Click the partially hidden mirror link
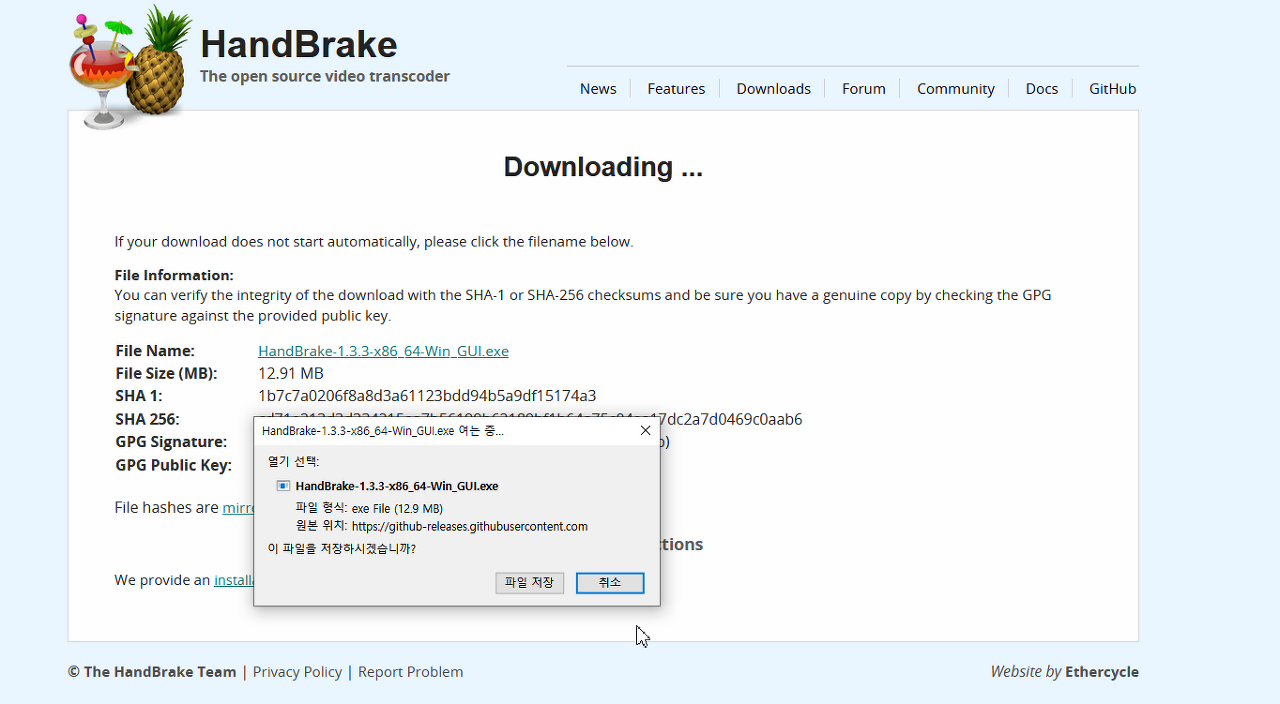 (x=239, y=508)
